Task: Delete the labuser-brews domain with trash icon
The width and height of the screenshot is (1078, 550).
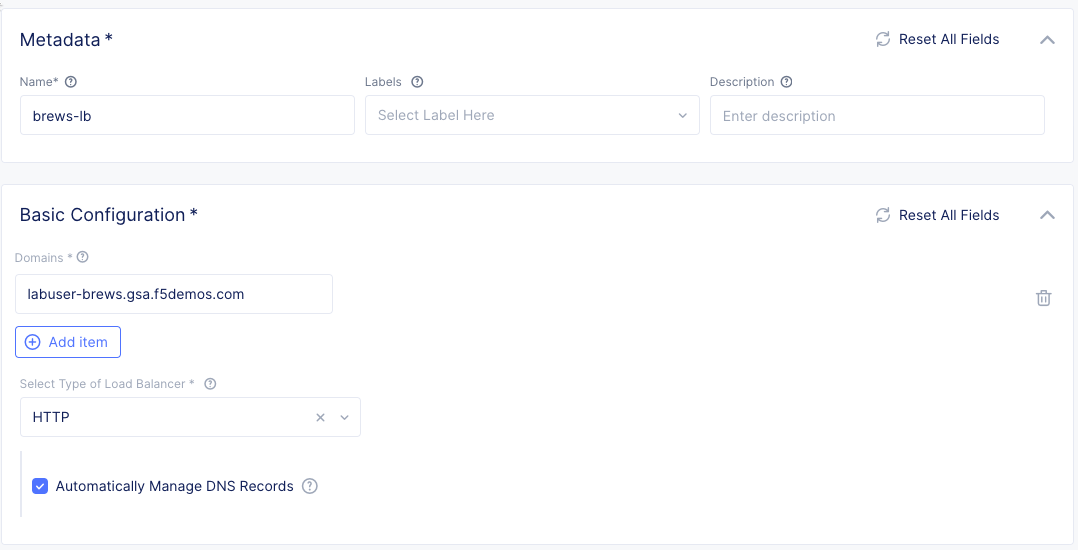Action: pyautogui.click(x=1043, y=297)
